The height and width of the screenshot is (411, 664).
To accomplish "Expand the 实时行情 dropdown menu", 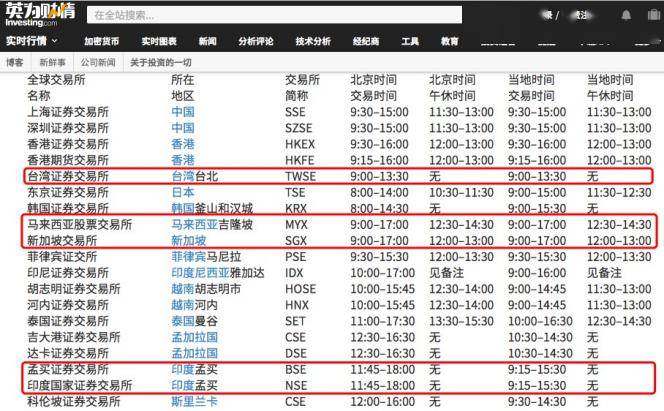I will [31, 41].
